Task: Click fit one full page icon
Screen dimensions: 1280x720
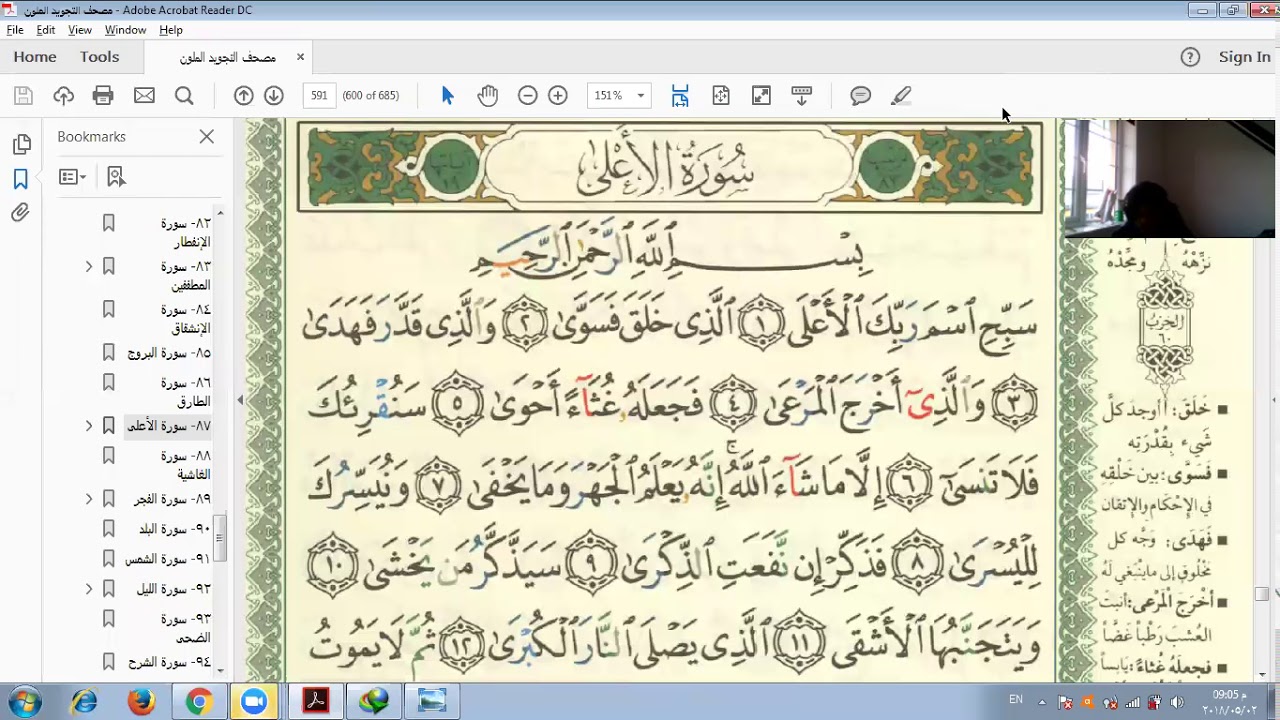Action: coord(721,96)
